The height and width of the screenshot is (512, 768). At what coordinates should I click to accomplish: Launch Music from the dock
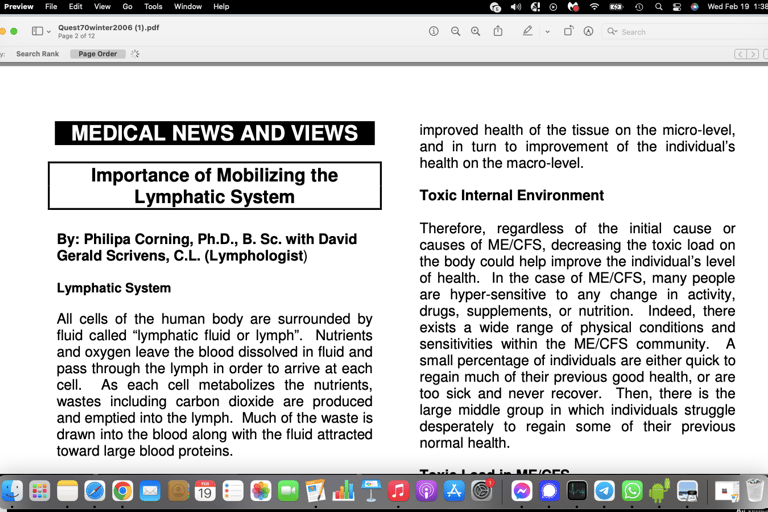coord(398,491)
